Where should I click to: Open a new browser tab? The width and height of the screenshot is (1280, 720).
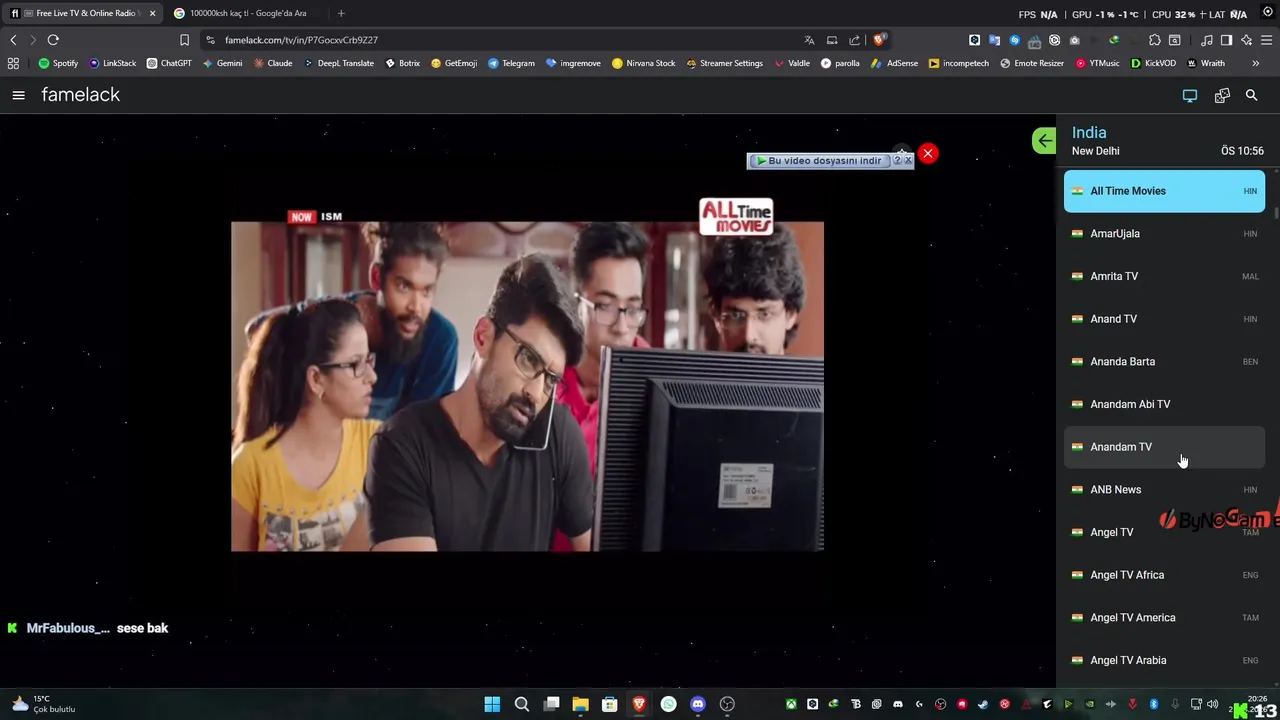(341, 13)
